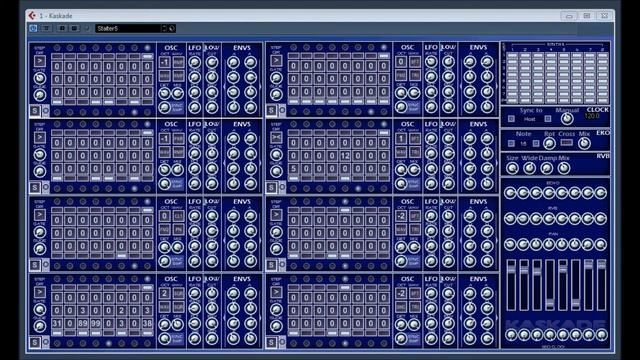This screenshot has height=360, width=640.
Task: Toggle the Sync button in top-left synth OSC section
Action: coord(178,108)
